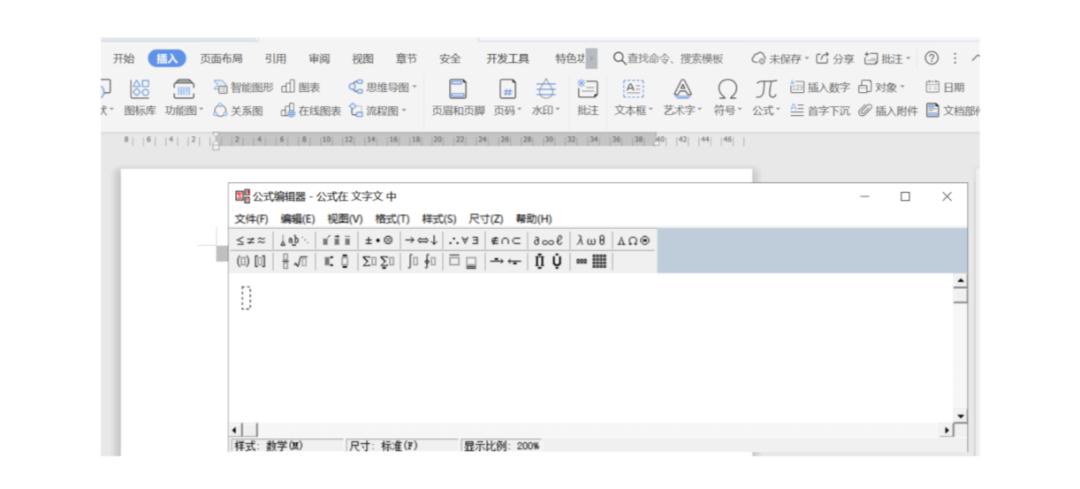Open 编辑(E) menu in formula editor

coord(298,218)
